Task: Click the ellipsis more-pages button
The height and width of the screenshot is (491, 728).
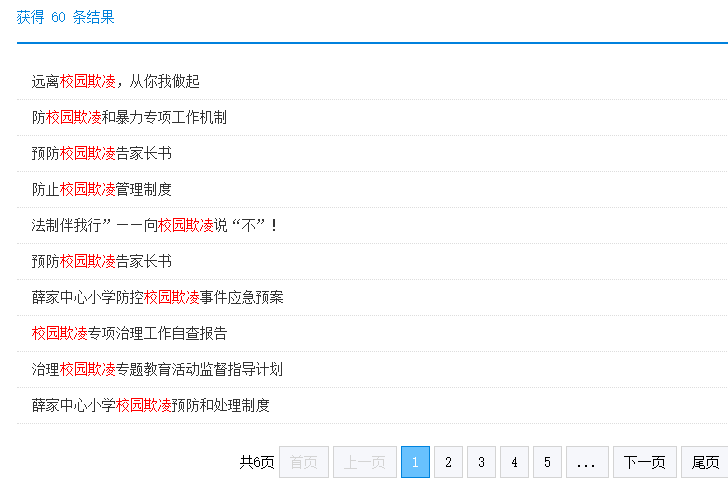Action: coord(587,462)
